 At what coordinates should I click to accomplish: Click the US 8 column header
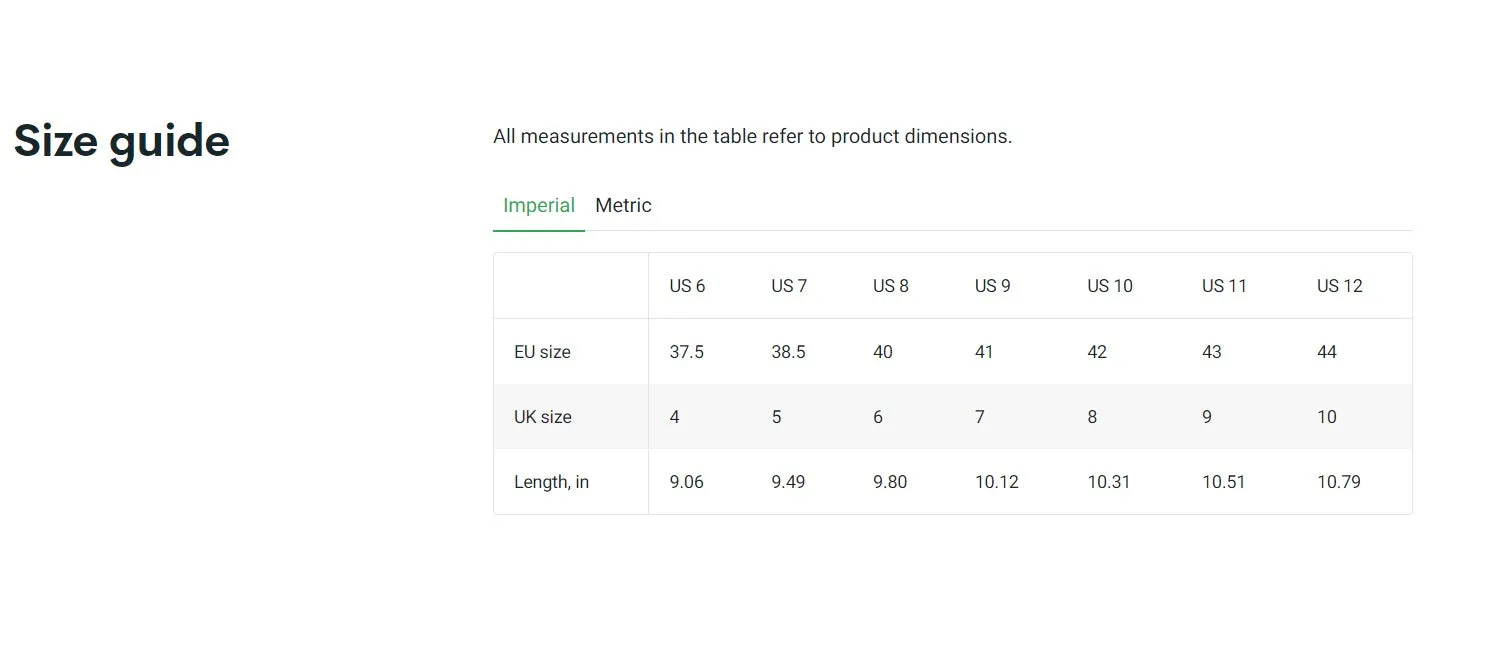[x=891, y=286]
